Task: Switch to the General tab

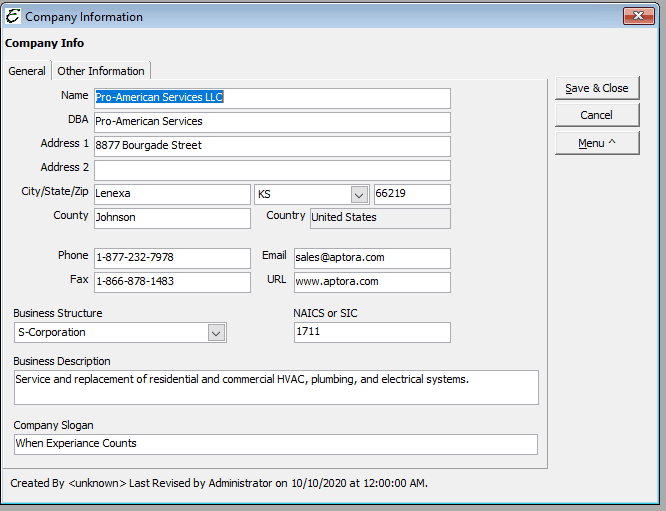Action: click(x=27, y=71)
